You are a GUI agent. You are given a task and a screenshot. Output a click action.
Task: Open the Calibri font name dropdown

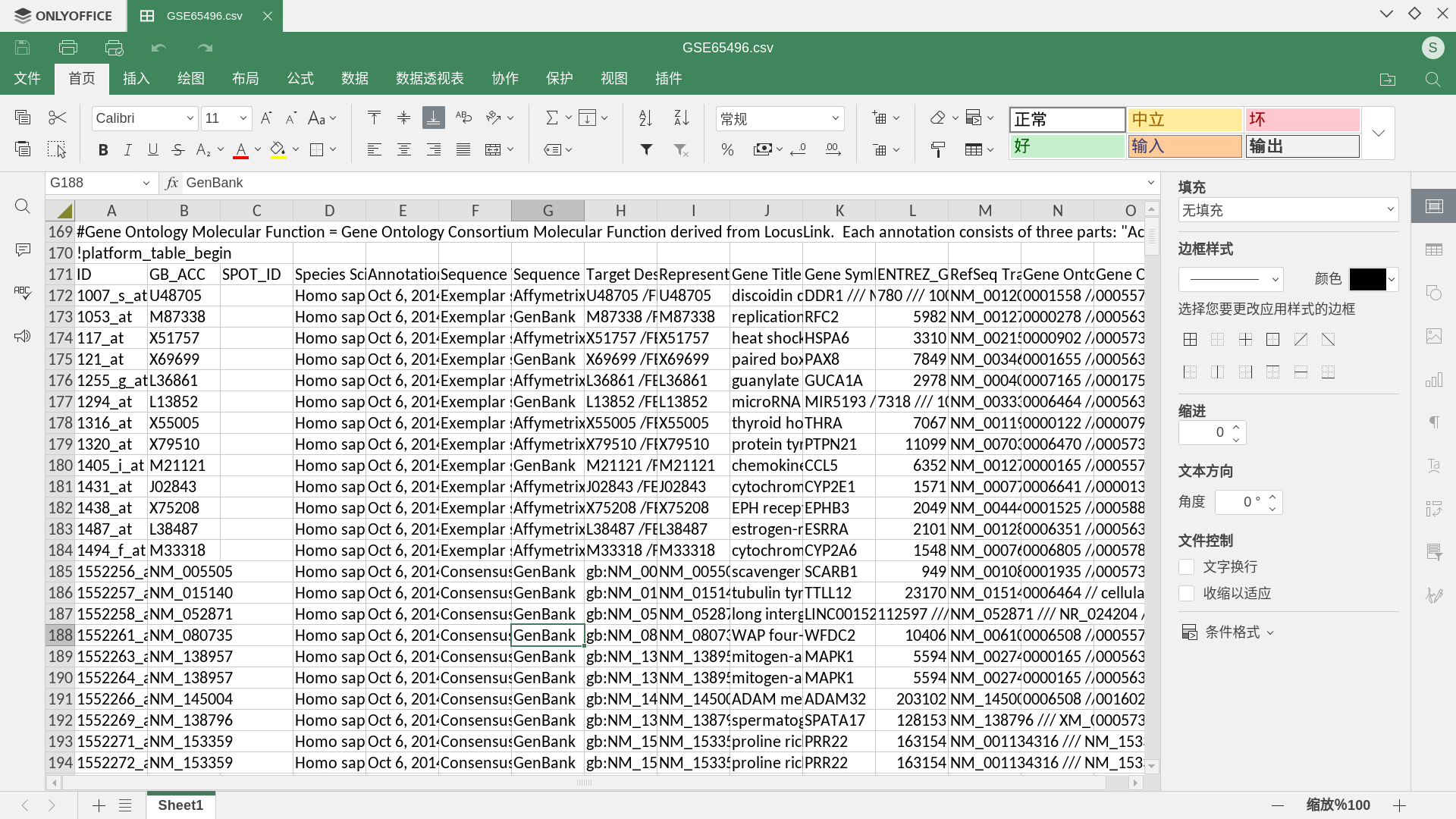point(190,118)
